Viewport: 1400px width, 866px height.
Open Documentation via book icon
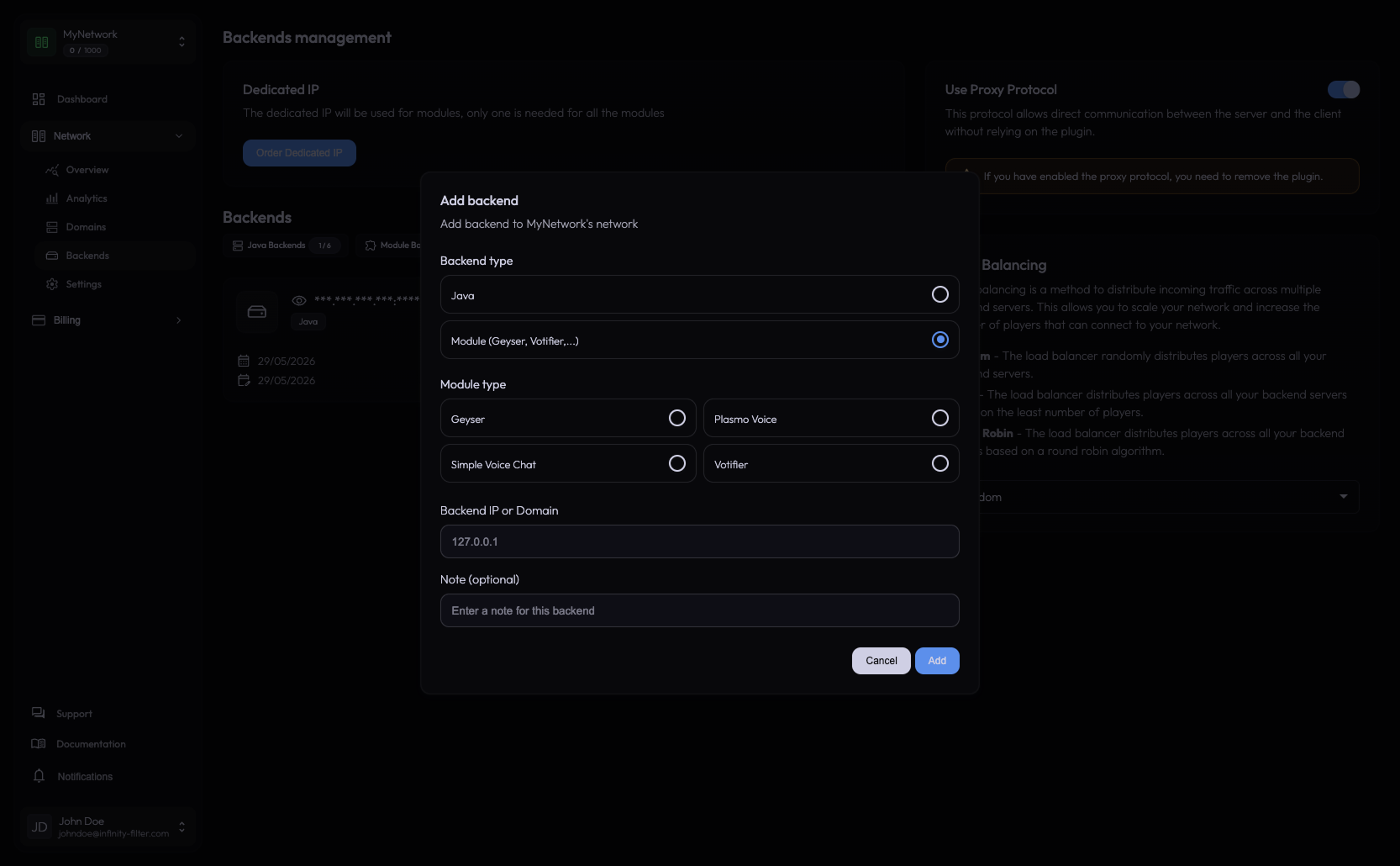coord(39,744)
